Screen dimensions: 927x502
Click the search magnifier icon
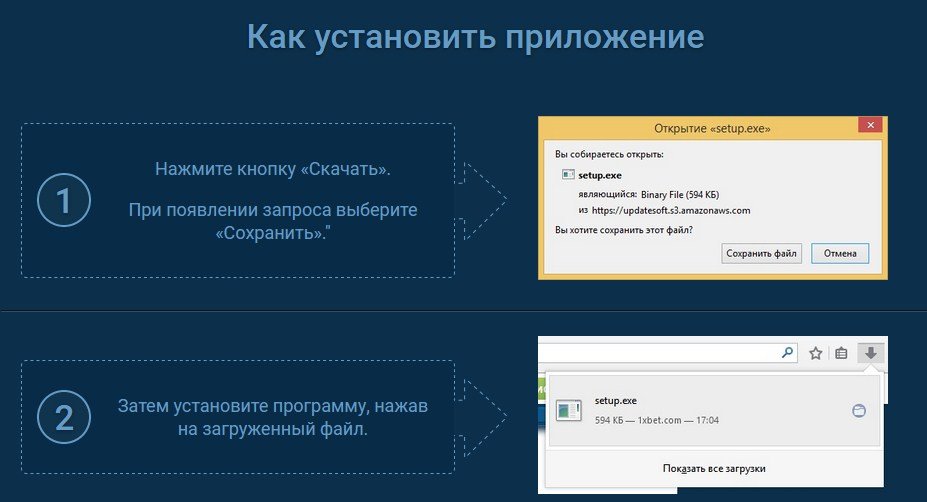pyautogui.click(x=787, y=353)
